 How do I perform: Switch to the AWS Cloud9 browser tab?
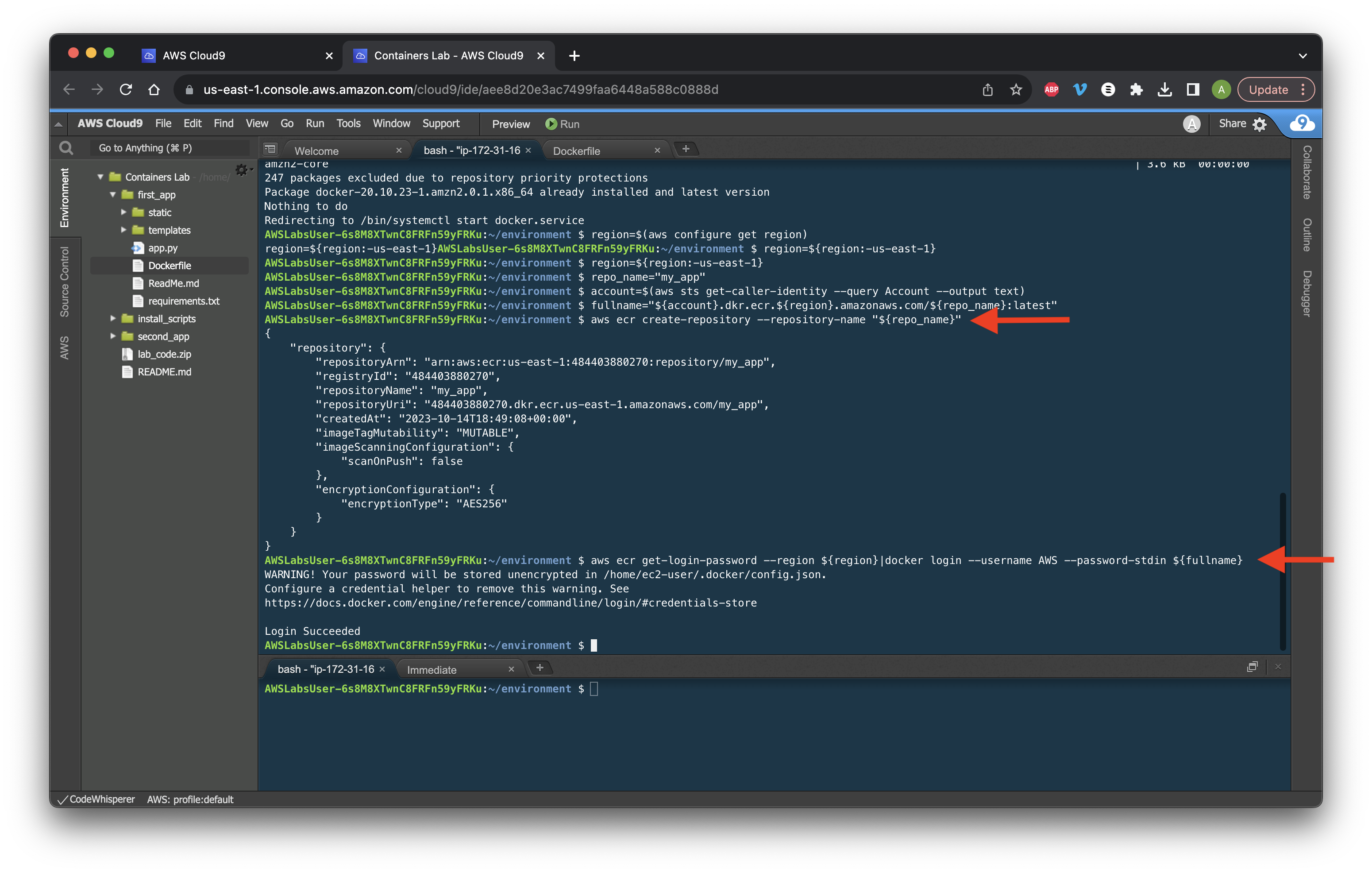pyautogui.click(x=236, y=55)
